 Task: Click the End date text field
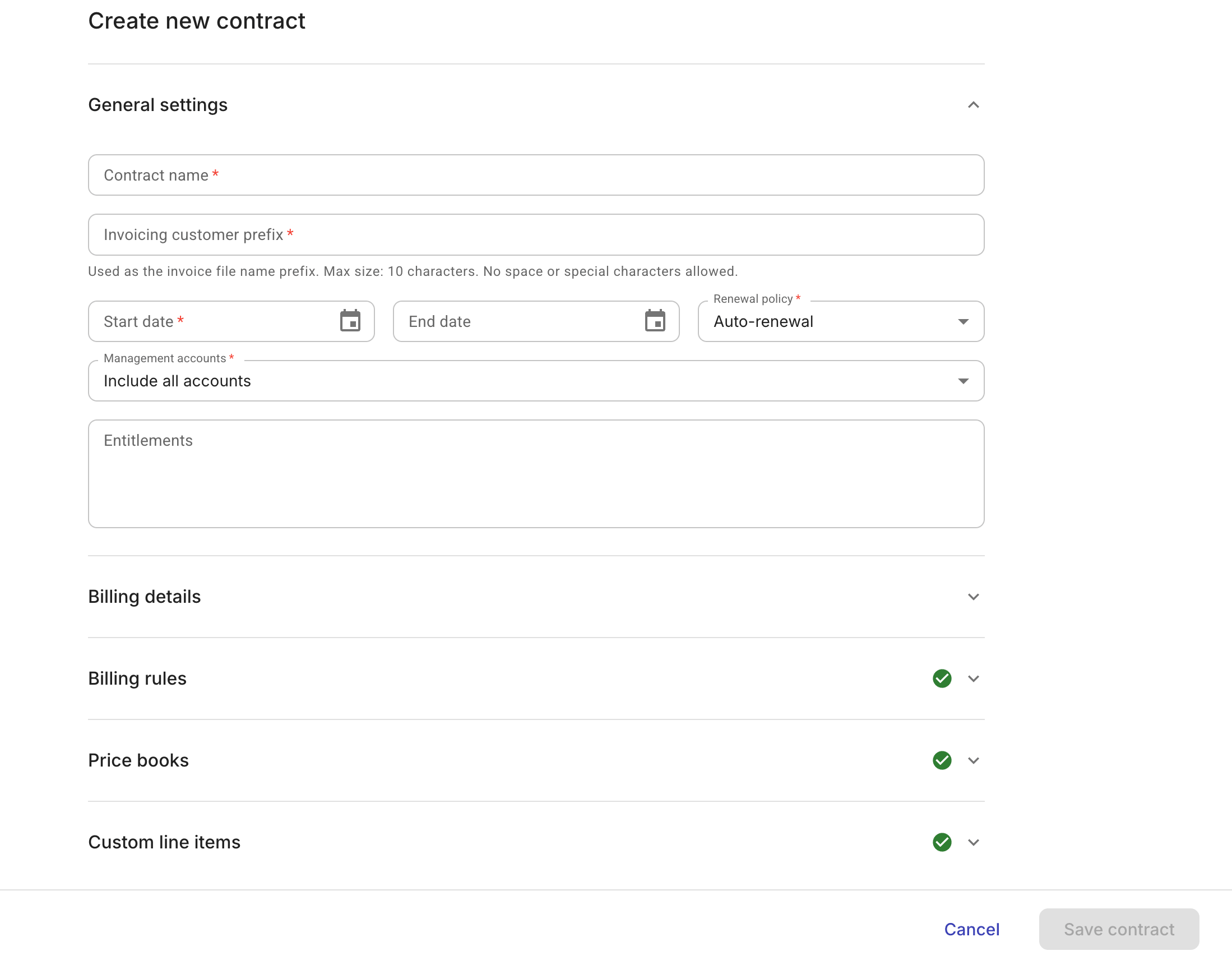519,322
